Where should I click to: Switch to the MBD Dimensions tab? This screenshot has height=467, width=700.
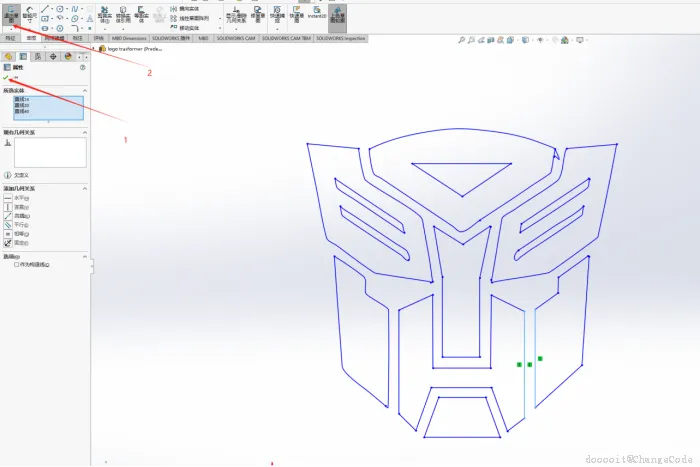(x=129, y=38)
